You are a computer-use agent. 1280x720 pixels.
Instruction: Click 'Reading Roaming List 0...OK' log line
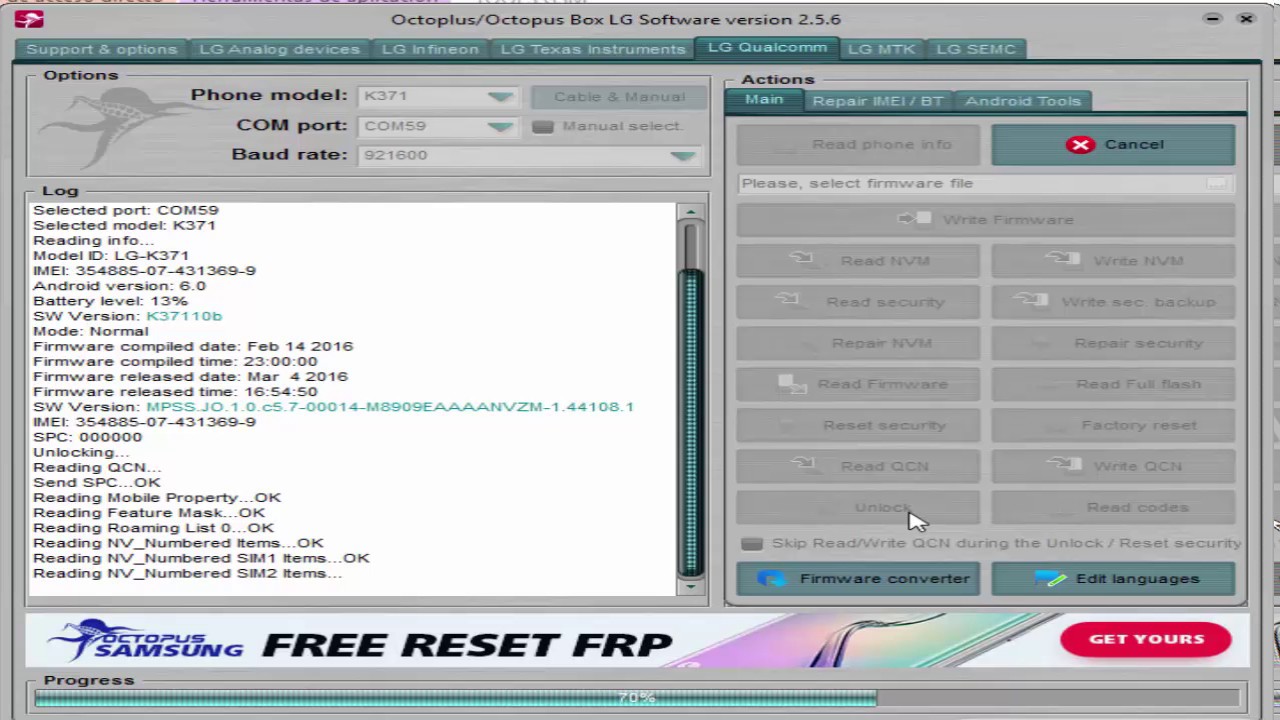pyautogui.click(x=153, y=528)
